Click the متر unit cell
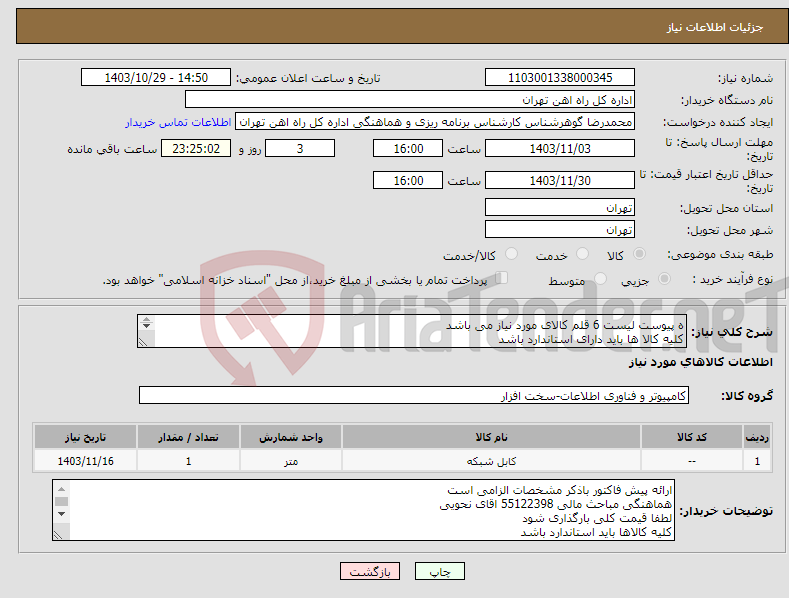The image size is (789, 598). (291, 461)
